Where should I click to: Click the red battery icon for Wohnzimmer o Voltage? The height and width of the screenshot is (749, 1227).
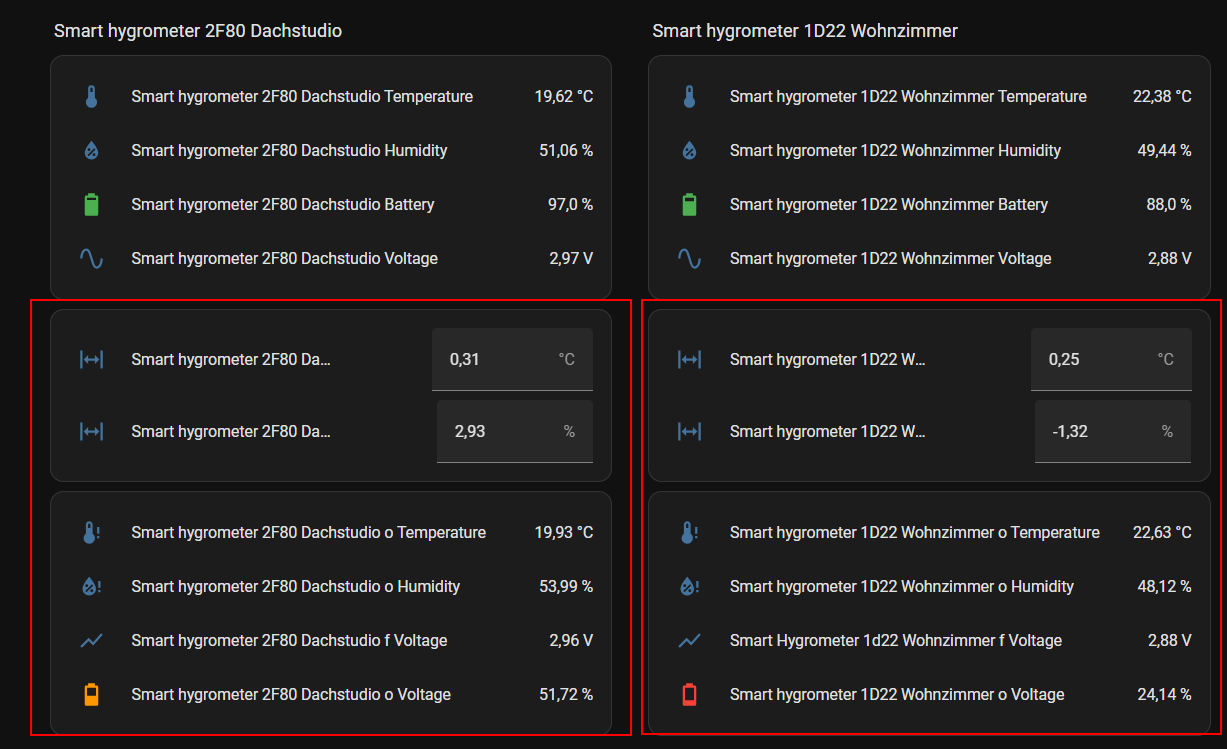tap(689, 695)
